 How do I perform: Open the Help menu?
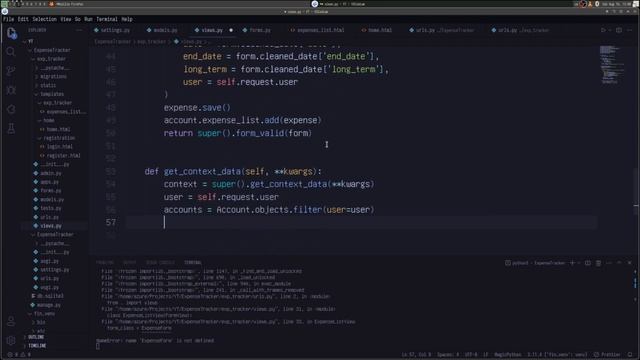click(x=127, y=19)
